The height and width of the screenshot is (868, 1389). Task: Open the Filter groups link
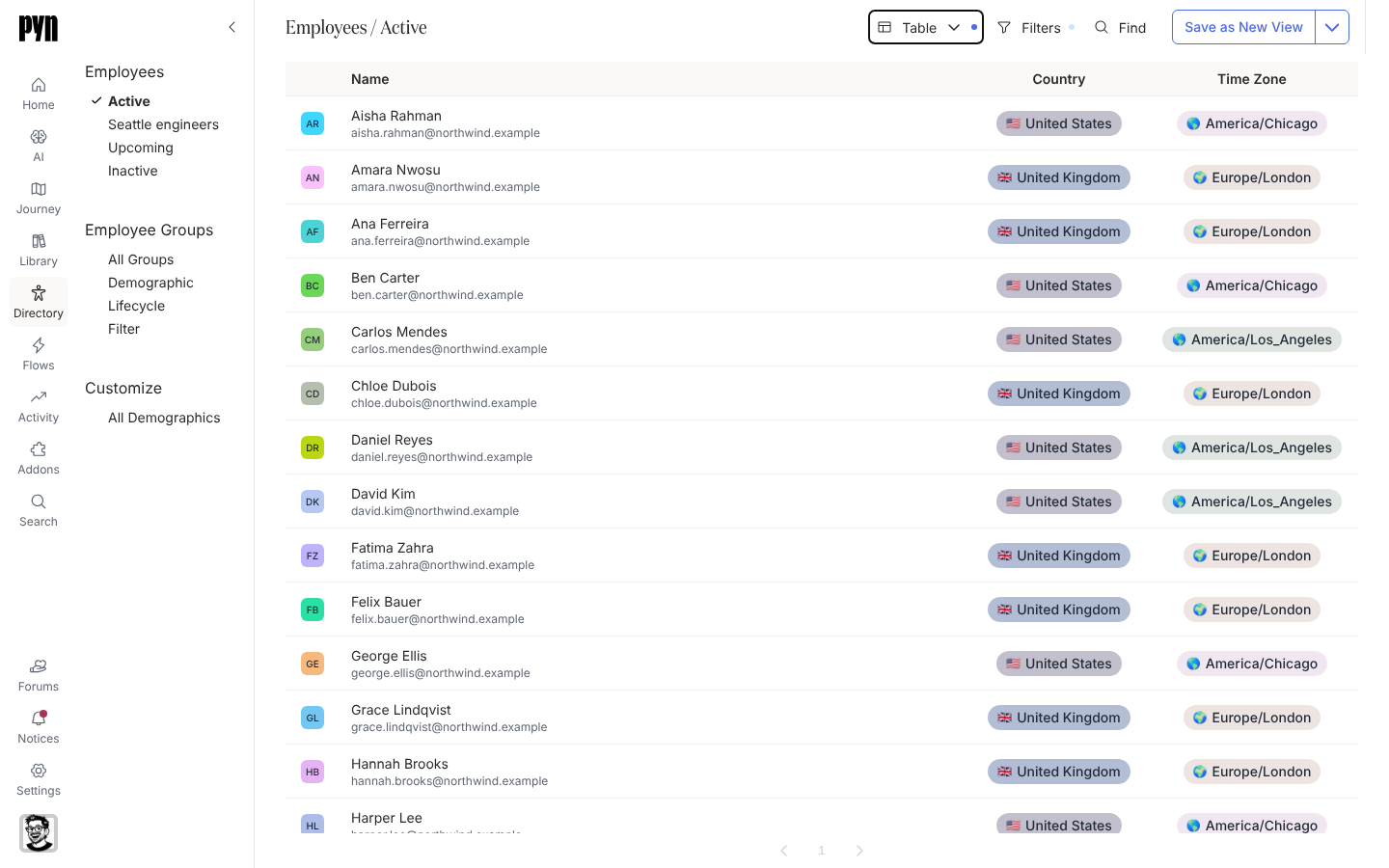pos(123,329)
